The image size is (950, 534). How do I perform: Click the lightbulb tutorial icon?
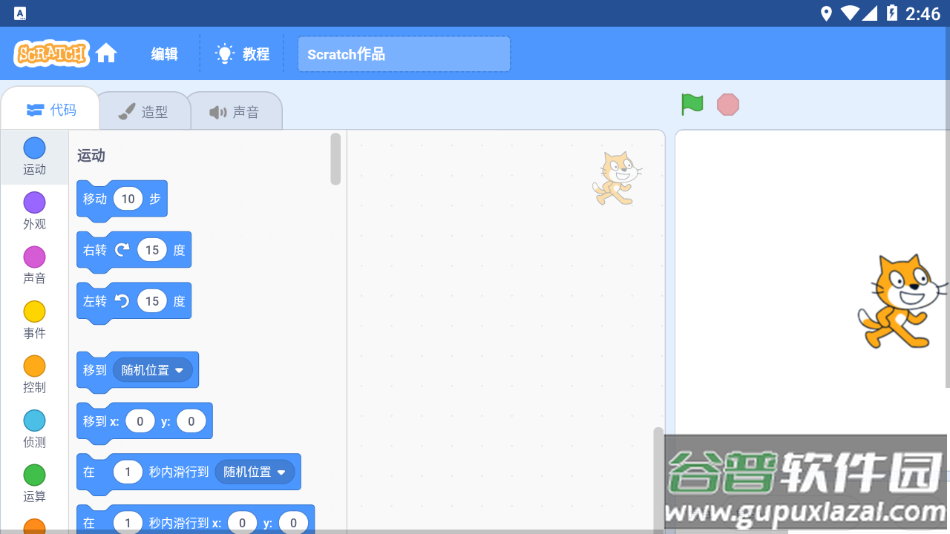pyautogui.click(x=224, y=54)
